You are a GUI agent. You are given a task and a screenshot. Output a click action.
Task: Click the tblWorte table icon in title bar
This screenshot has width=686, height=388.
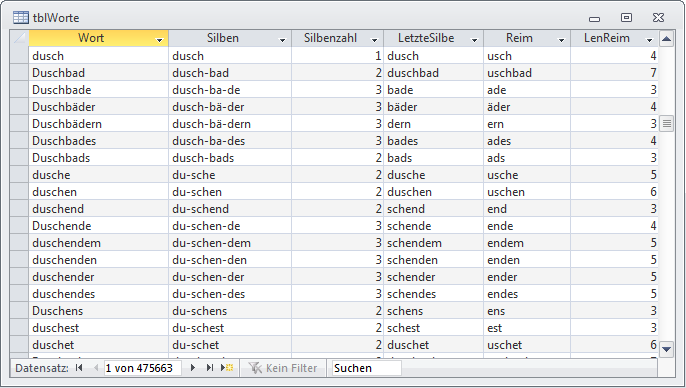click(21, 17)
